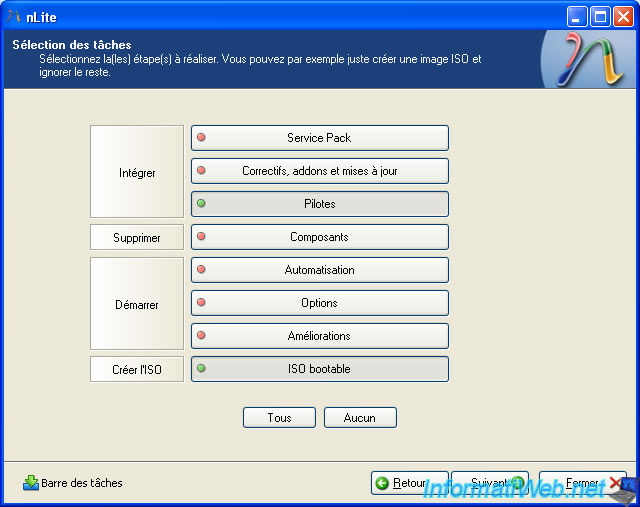Click the nLite title bar icon

13,17
